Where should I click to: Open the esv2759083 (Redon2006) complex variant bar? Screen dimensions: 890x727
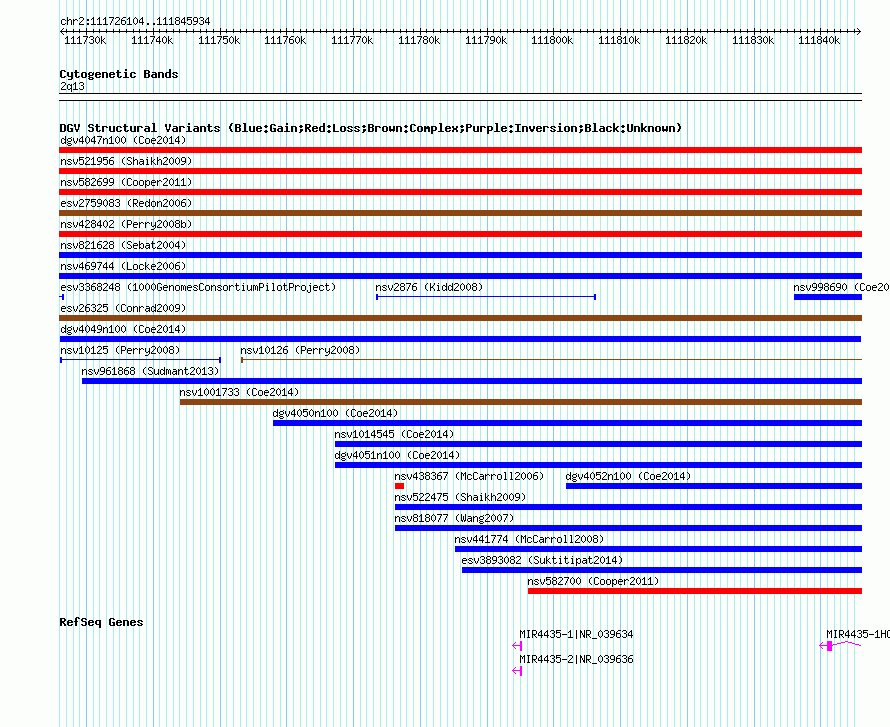[x=460, y=213]
